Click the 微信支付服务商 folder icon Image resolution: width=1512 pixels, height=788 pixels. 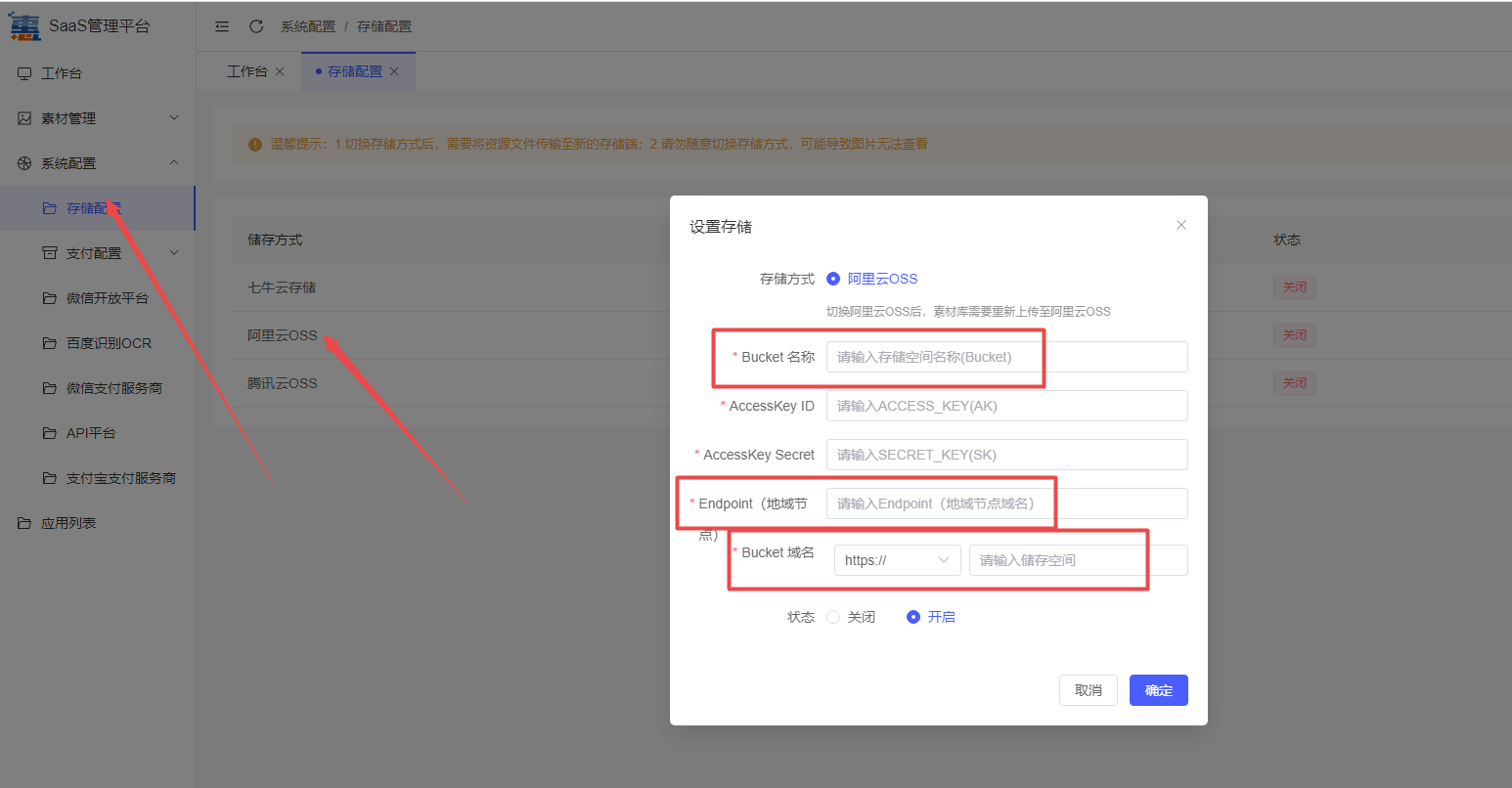click(x=50, y=388)
